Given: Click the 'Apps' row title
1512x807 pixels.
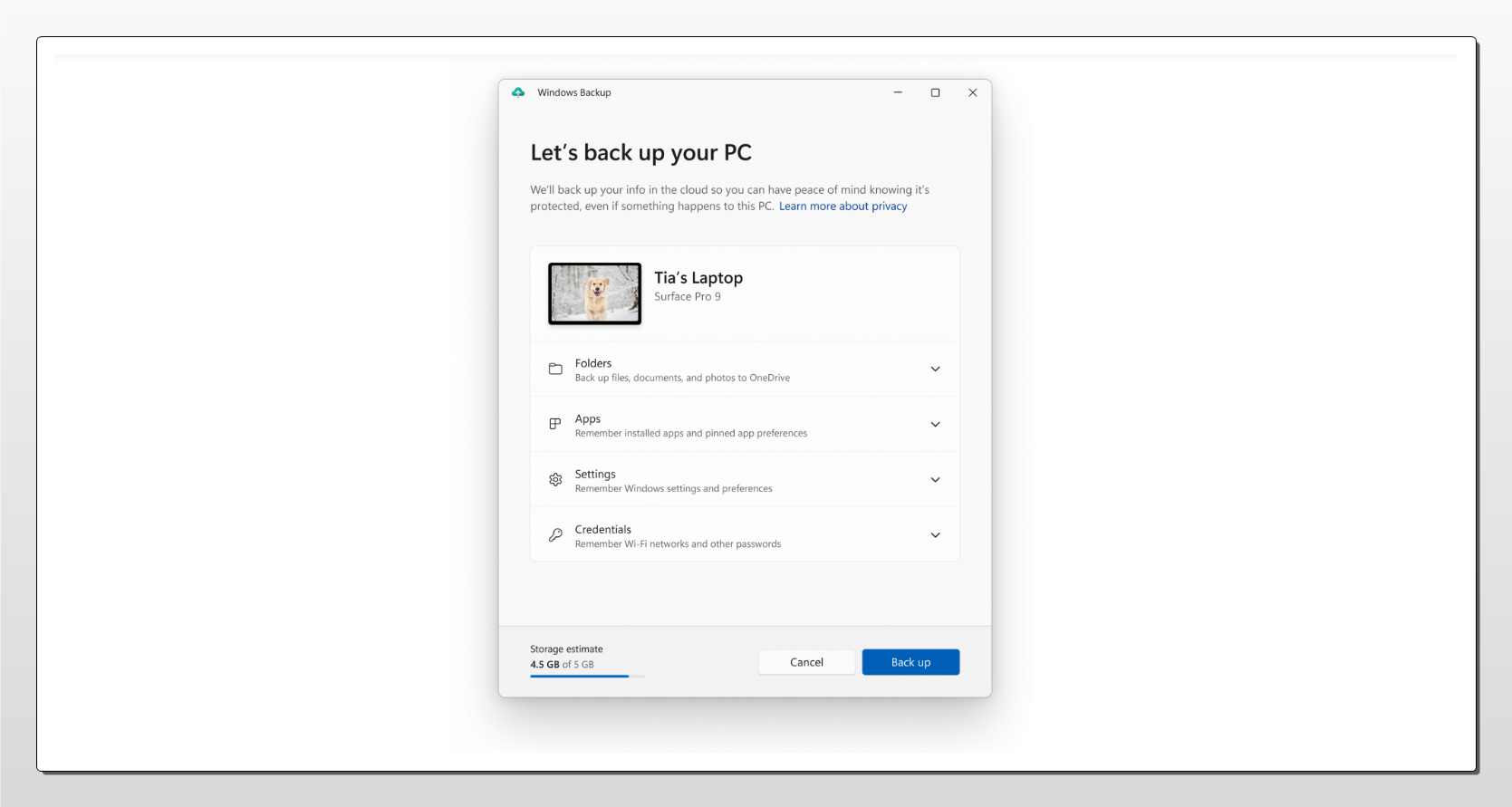Looking at the screenshot, I should pos(588,418).
